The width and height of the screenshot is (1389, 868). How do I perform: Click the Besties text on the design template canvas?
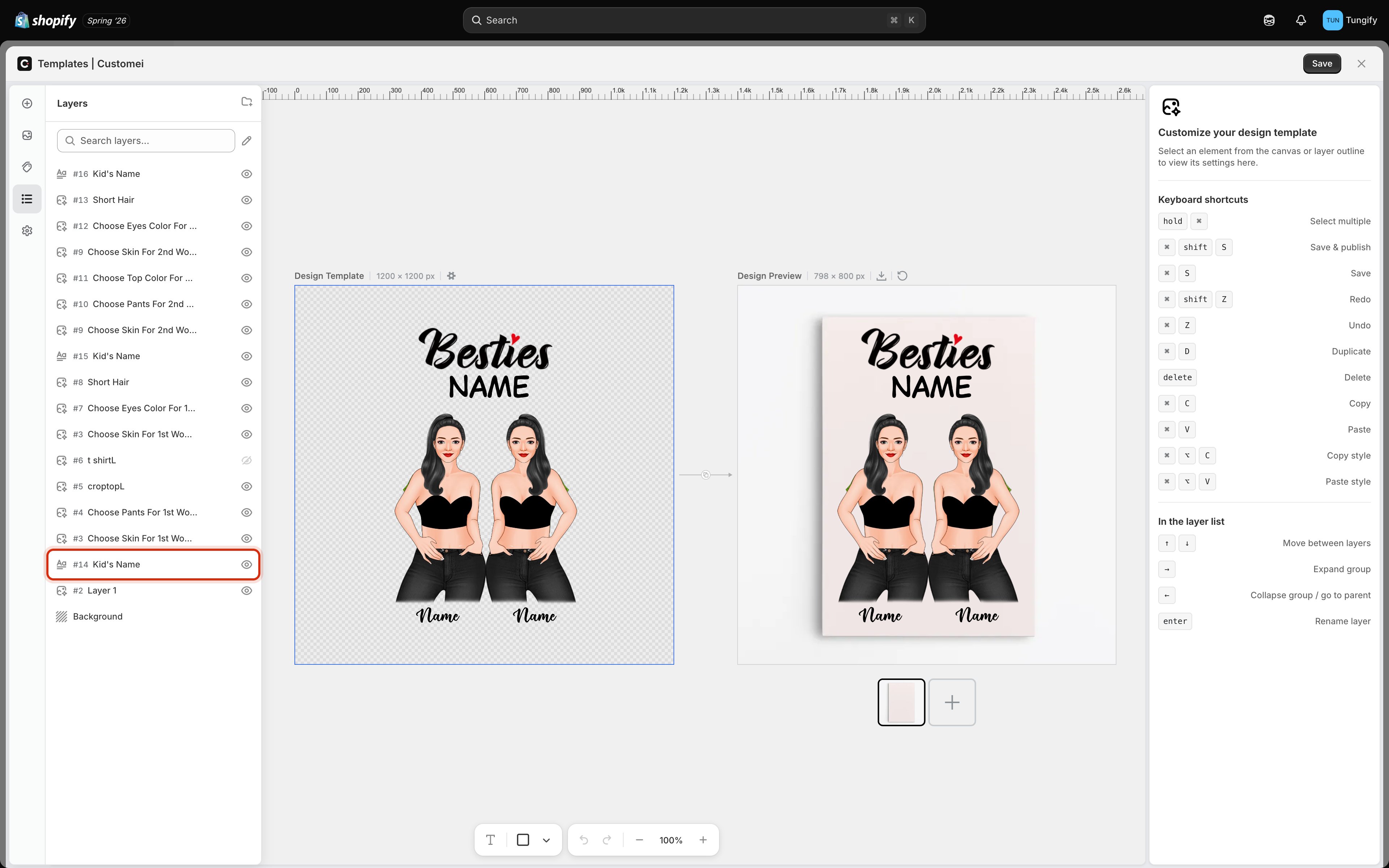tap(486, 350)
